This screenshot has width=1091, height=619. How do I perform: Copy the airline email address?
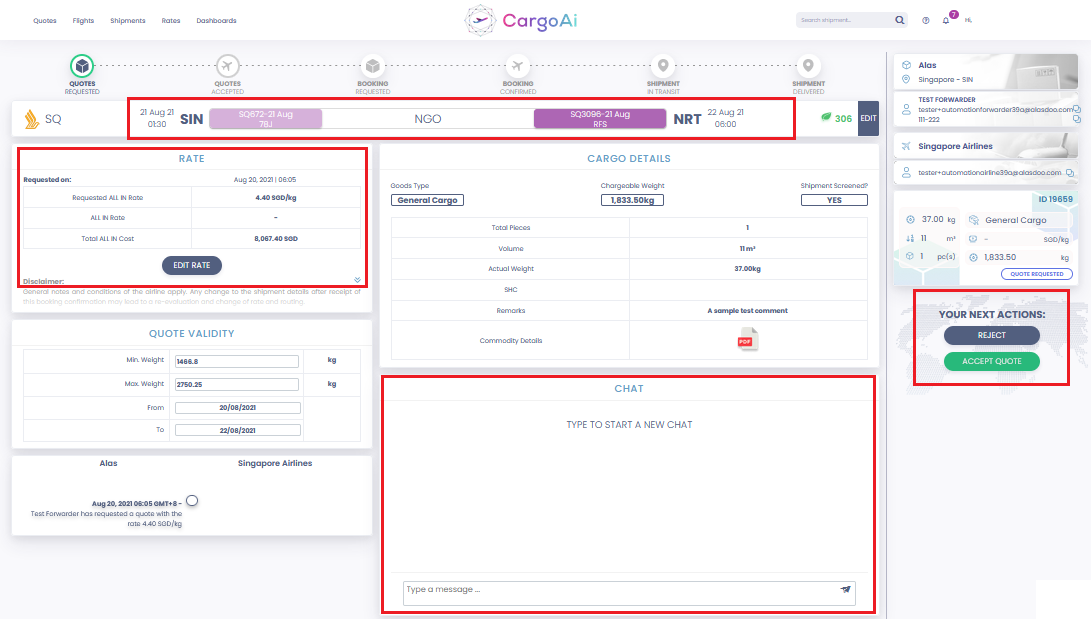pyautogui.click(x=1070, y=172)
